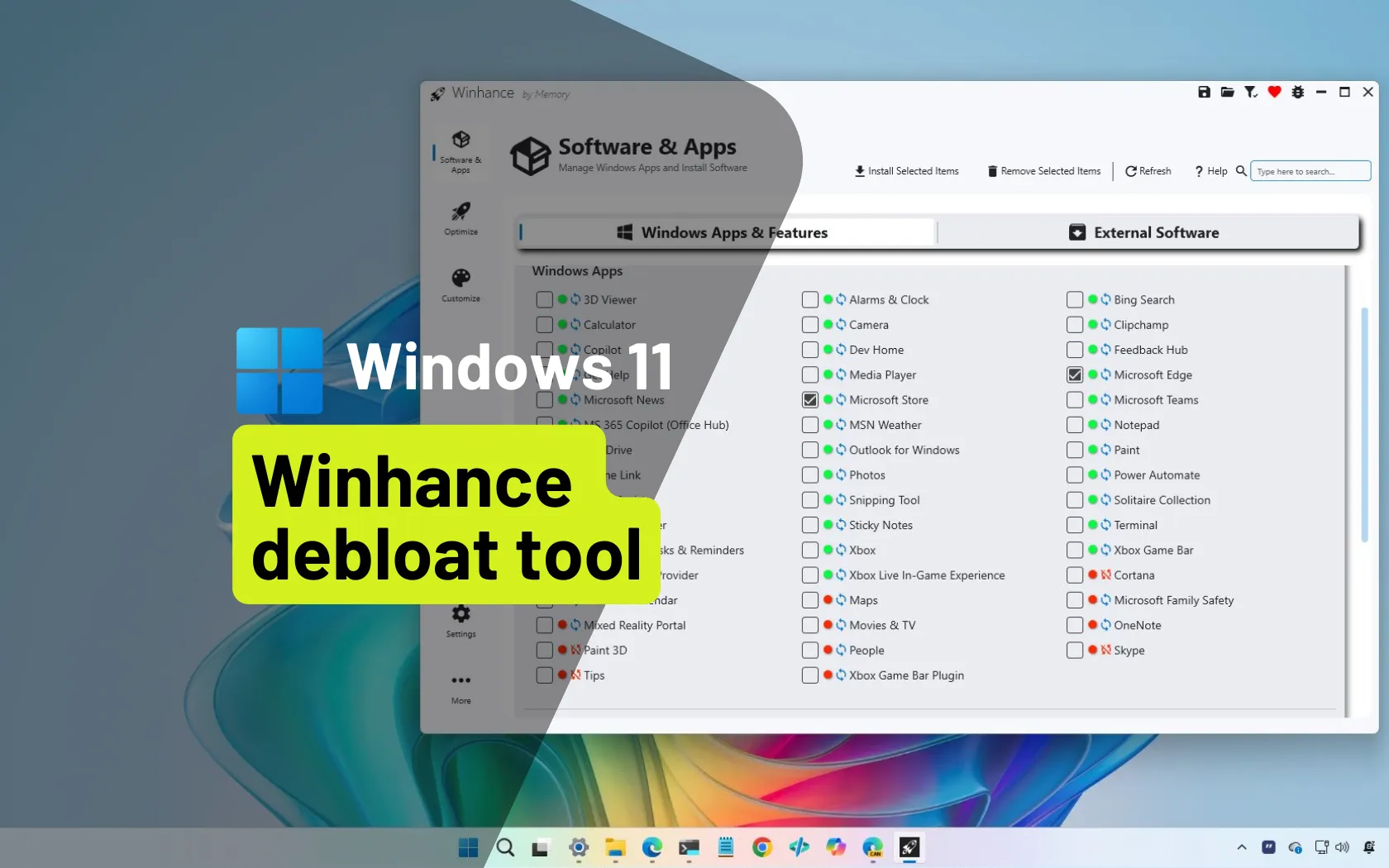Screen dimensions: 1389x868
Task: Open taskbar Search icon
Action: [505, 847]
